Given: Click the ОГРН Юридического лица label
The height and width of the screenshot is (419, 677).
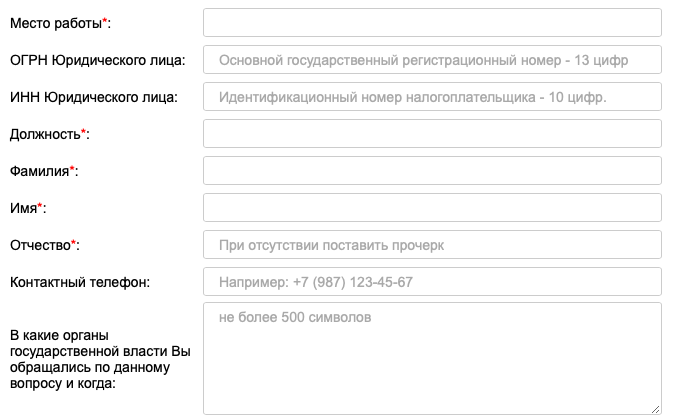Looking at the screenshot, I should 98,60.
